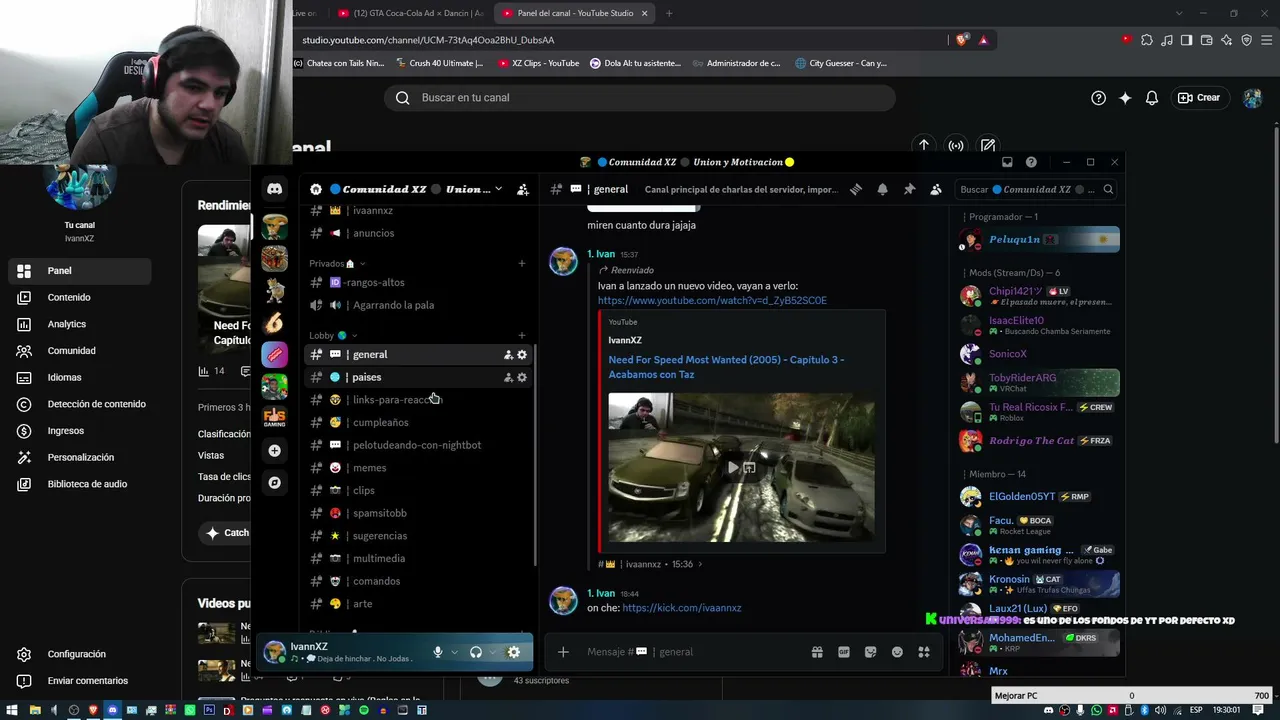This screenshot has height=720, width=1280.
Task: Open SonicoX member profile
Action: [1039, 354]
